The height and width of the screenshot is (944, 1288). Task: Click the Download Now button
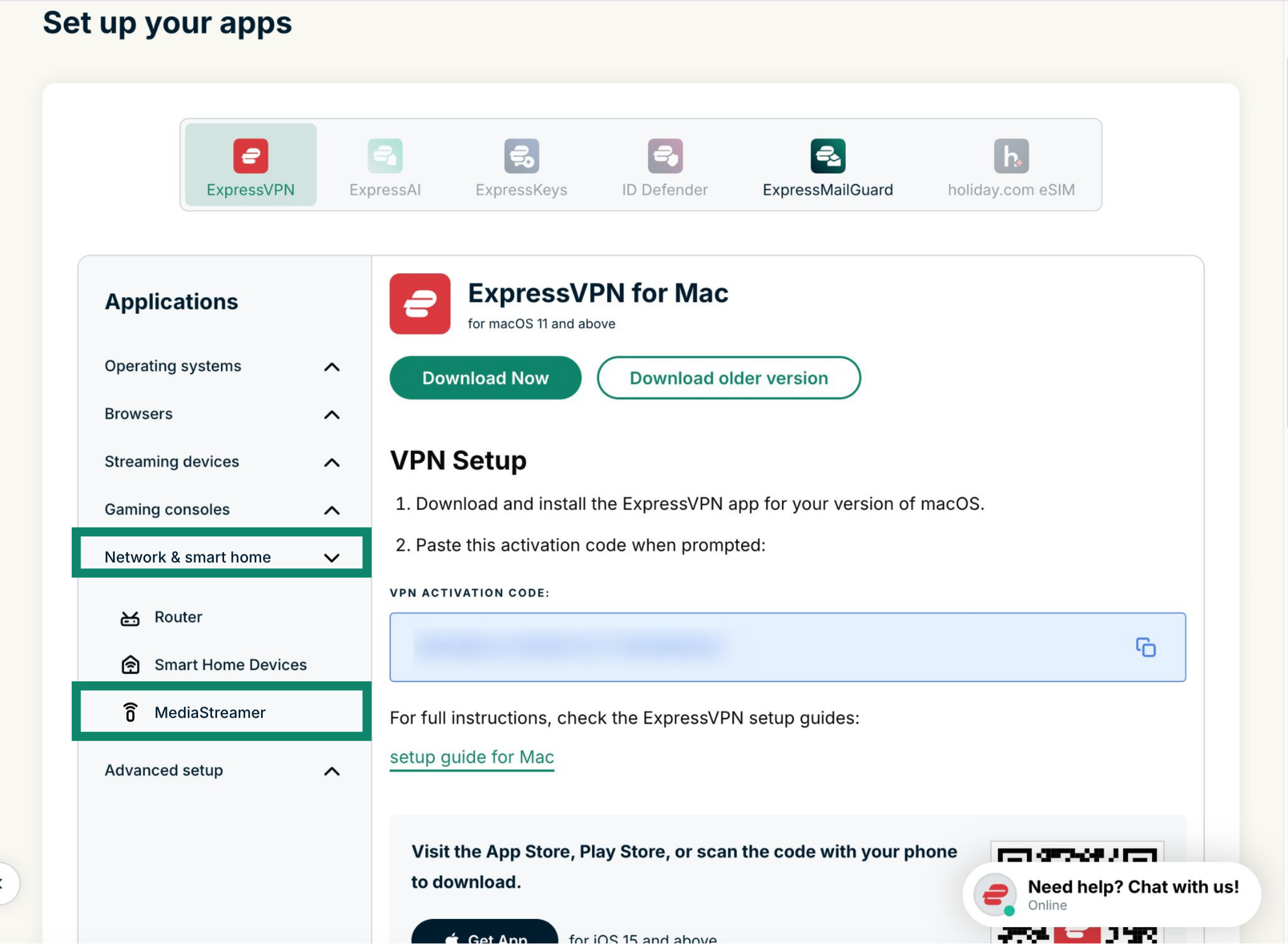(x=485, y=378)
